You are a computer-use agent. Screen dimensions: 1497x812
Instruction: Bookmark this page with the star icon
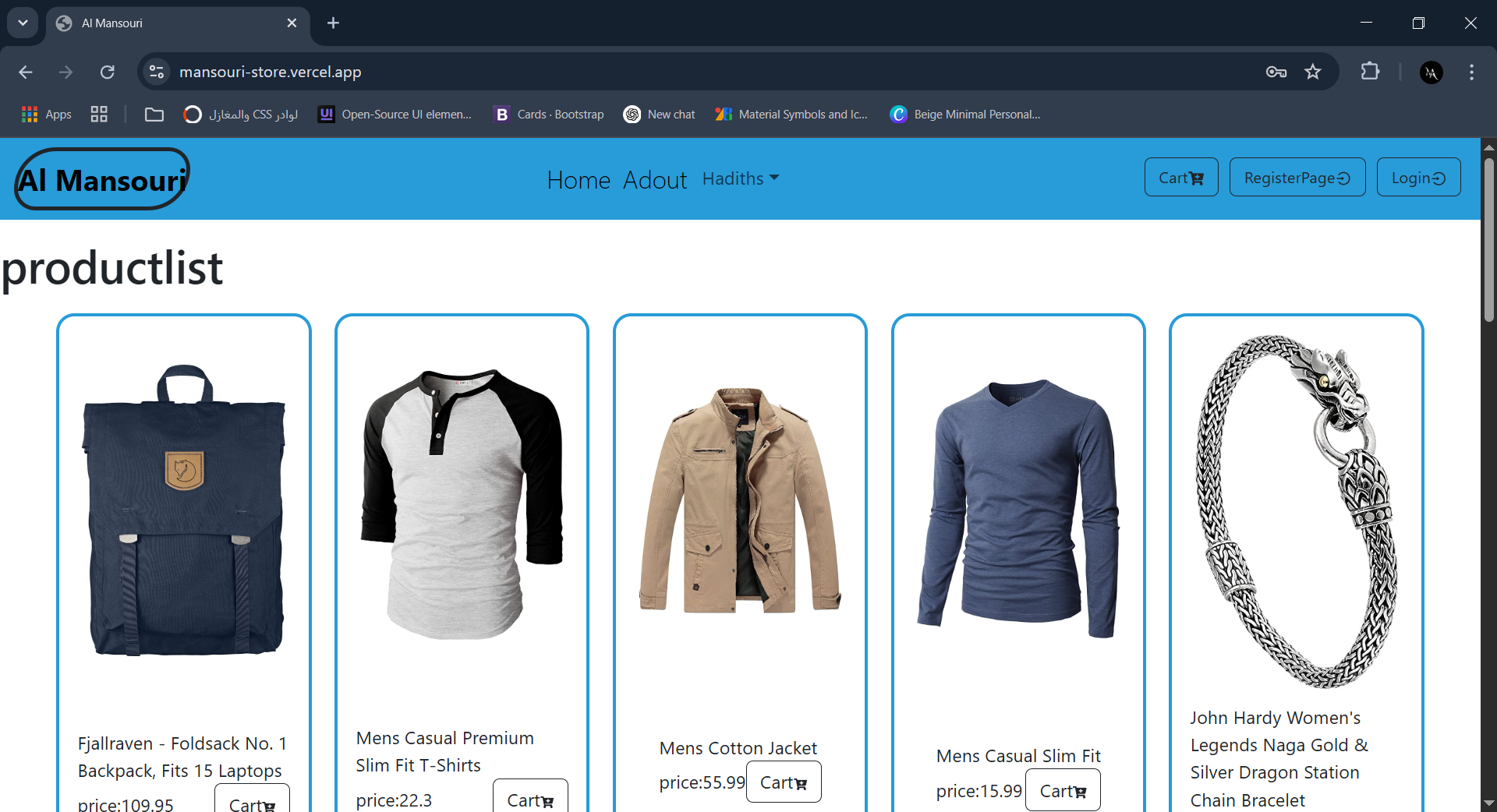tap(1313, 72)
